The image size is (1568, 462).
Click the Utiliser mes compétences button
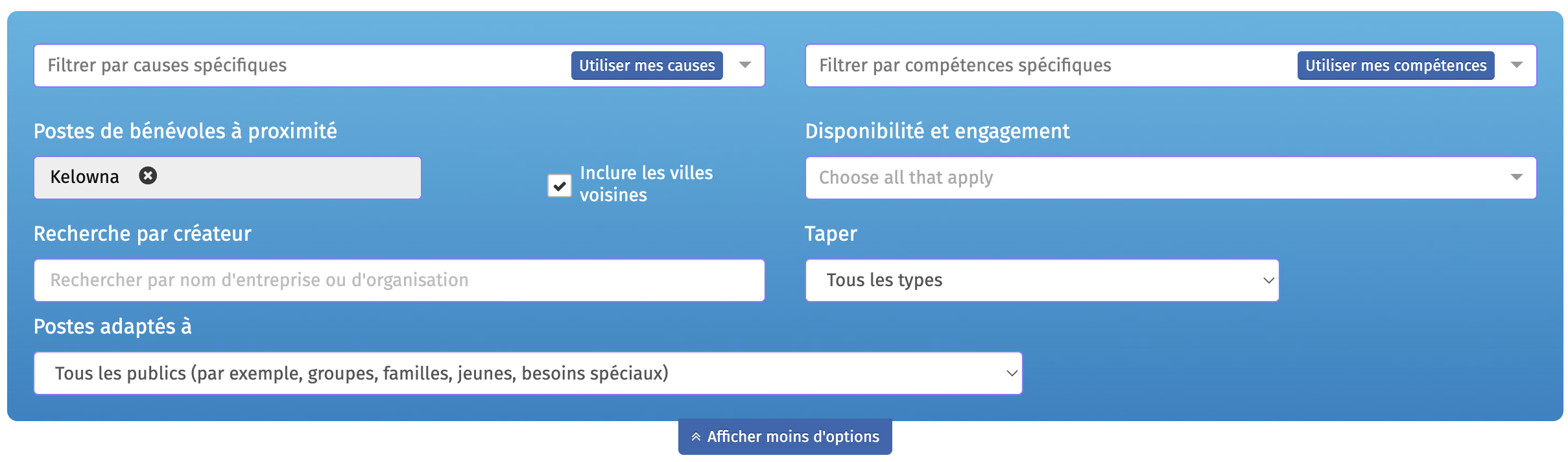1396,66
